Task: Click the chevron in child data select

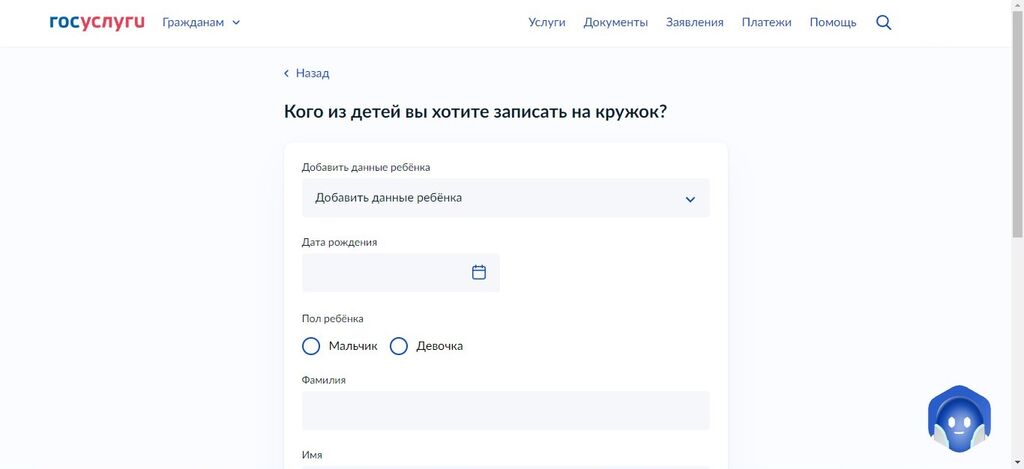Action: coord(690,199)
